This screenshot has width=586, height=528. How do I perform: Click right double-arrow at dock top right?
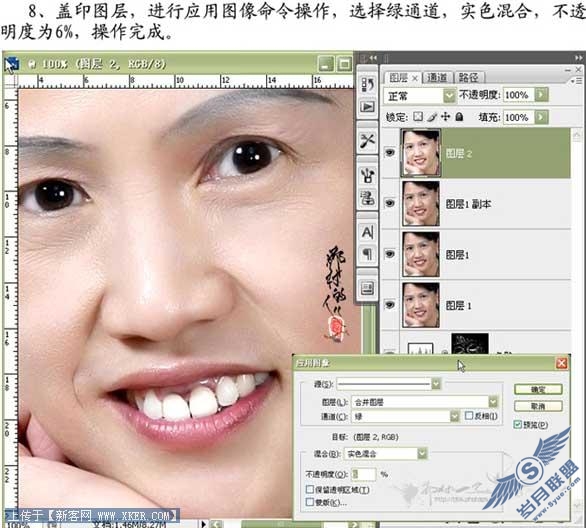tap(579, 58)
